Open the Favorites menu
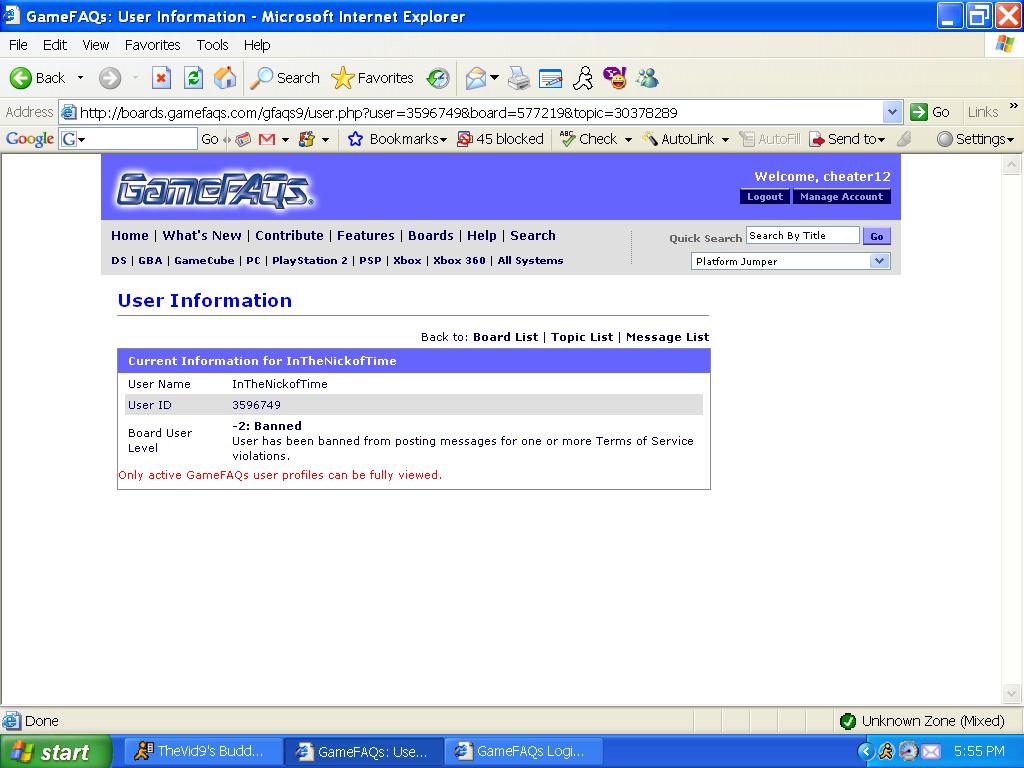This screenshot has width=1024, height=768. (x=152, y=45)
